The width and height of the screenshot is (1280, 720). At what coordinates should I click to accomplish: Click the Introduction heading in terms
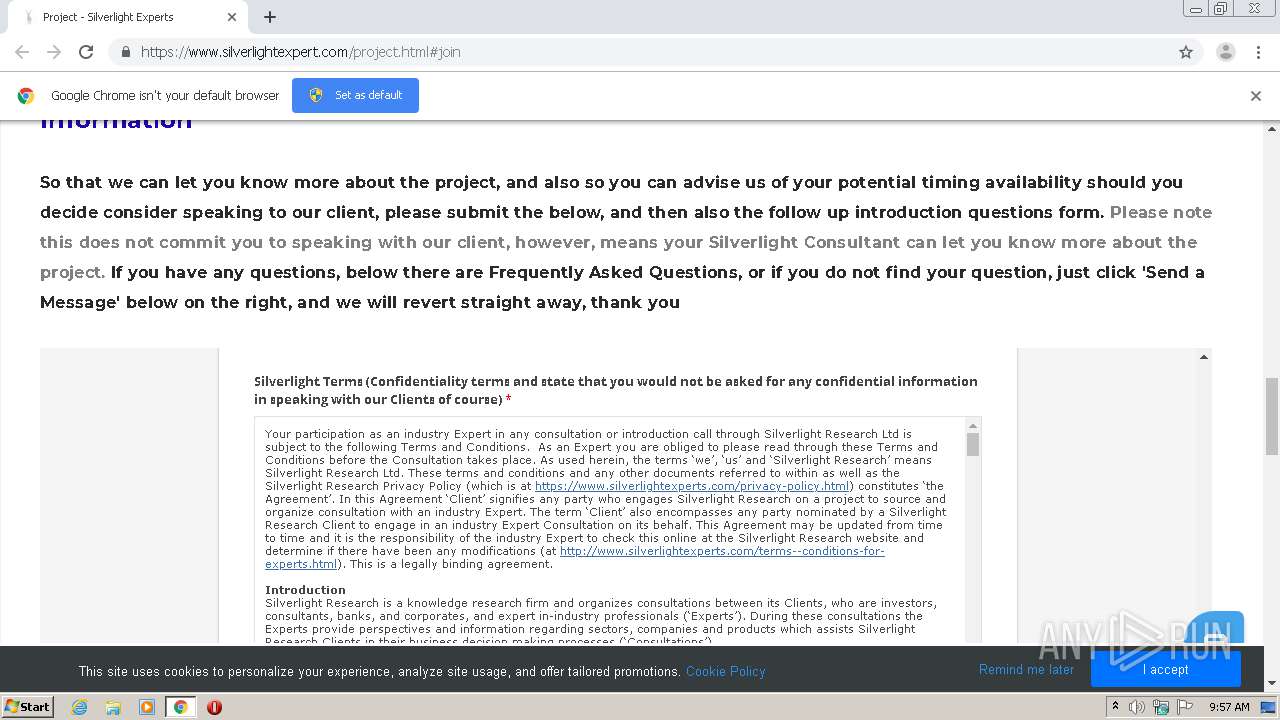coord(305,590)
